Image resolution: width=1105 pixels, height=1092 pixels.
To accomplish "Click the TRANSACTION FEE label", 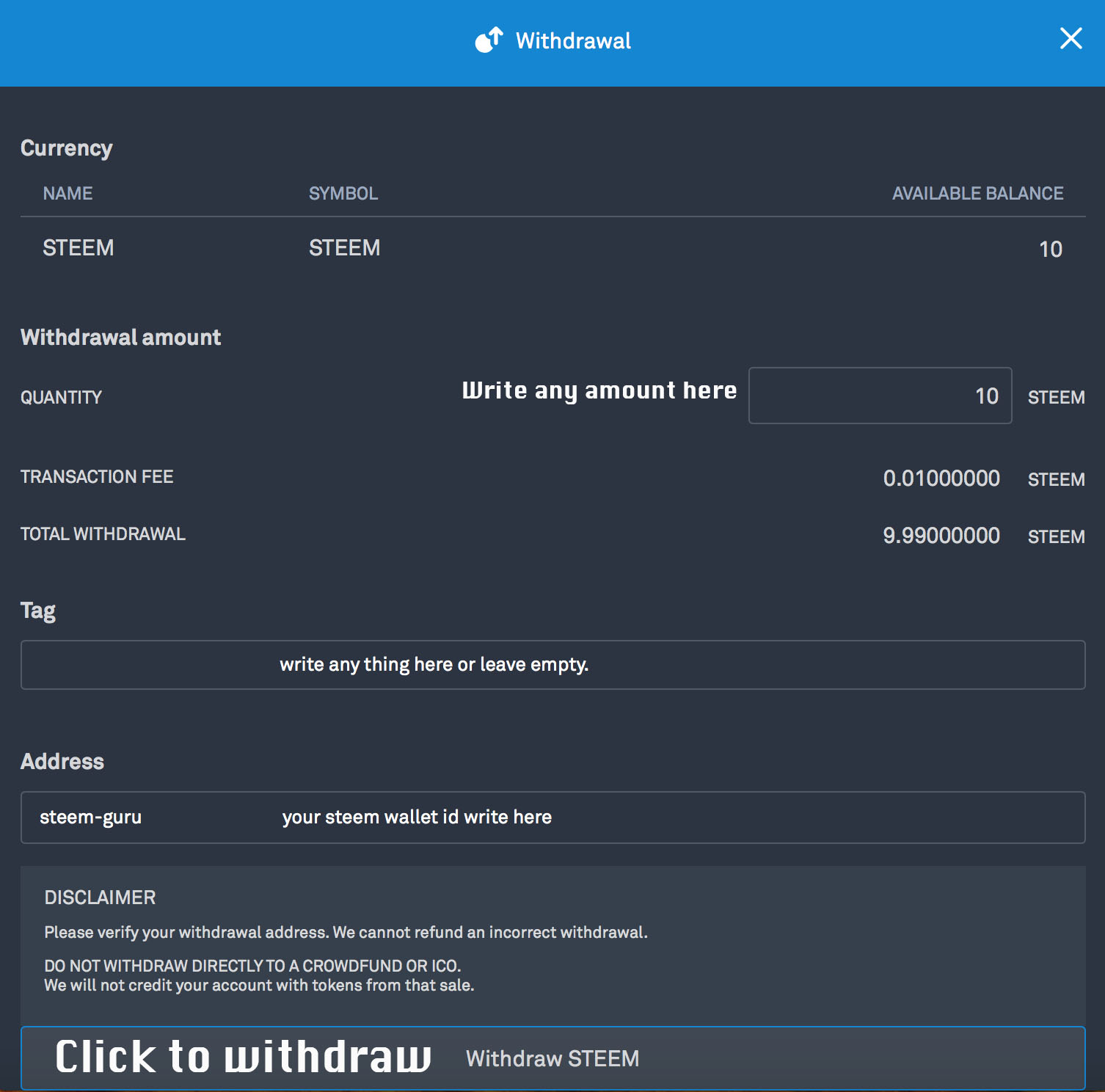I will coord(97,477).
